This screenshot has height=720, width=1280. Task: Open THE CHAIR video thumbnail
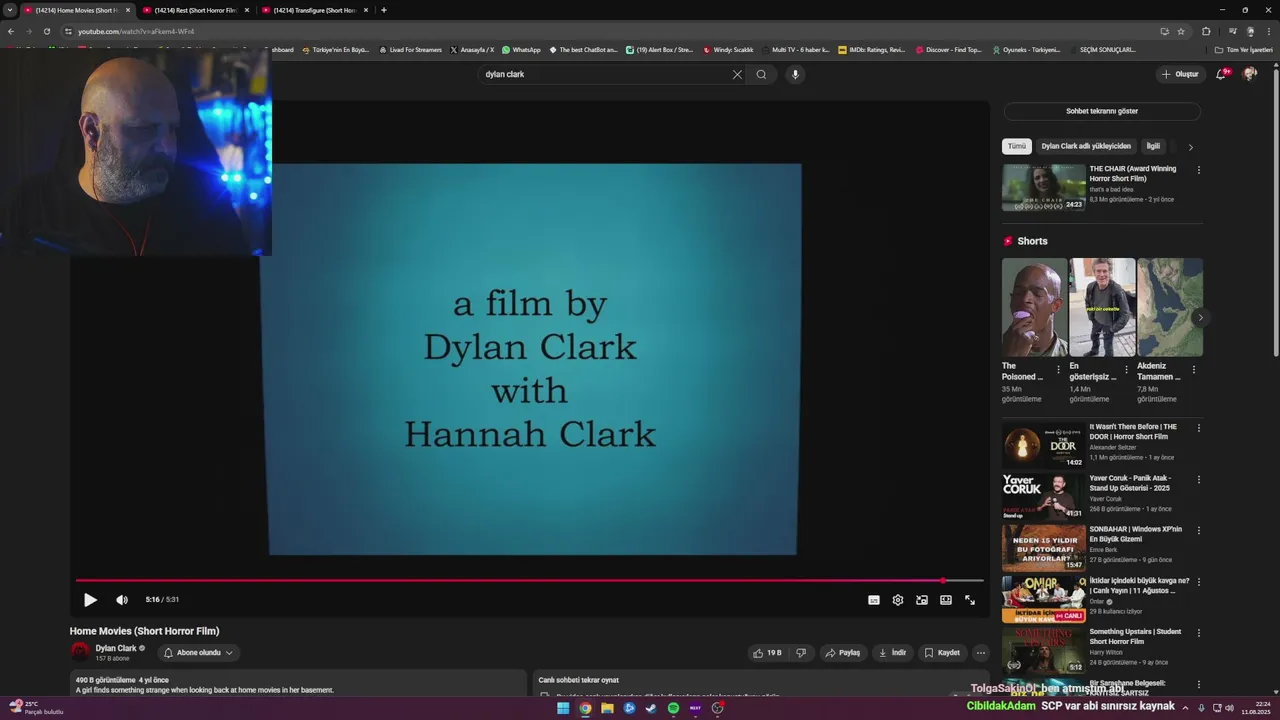[1044, 187]
